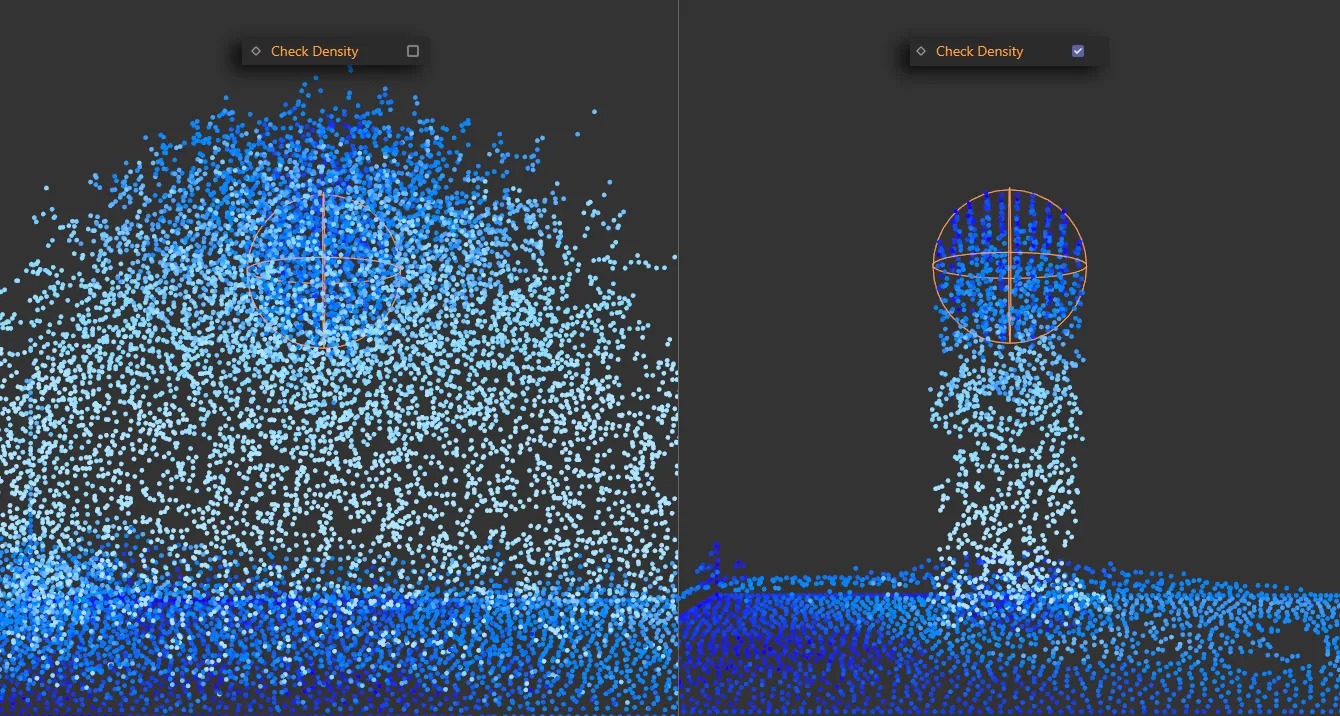
Task: Toggle Check Density in the right viewport
Action: pyautogui.click(x=1077, y=50)
